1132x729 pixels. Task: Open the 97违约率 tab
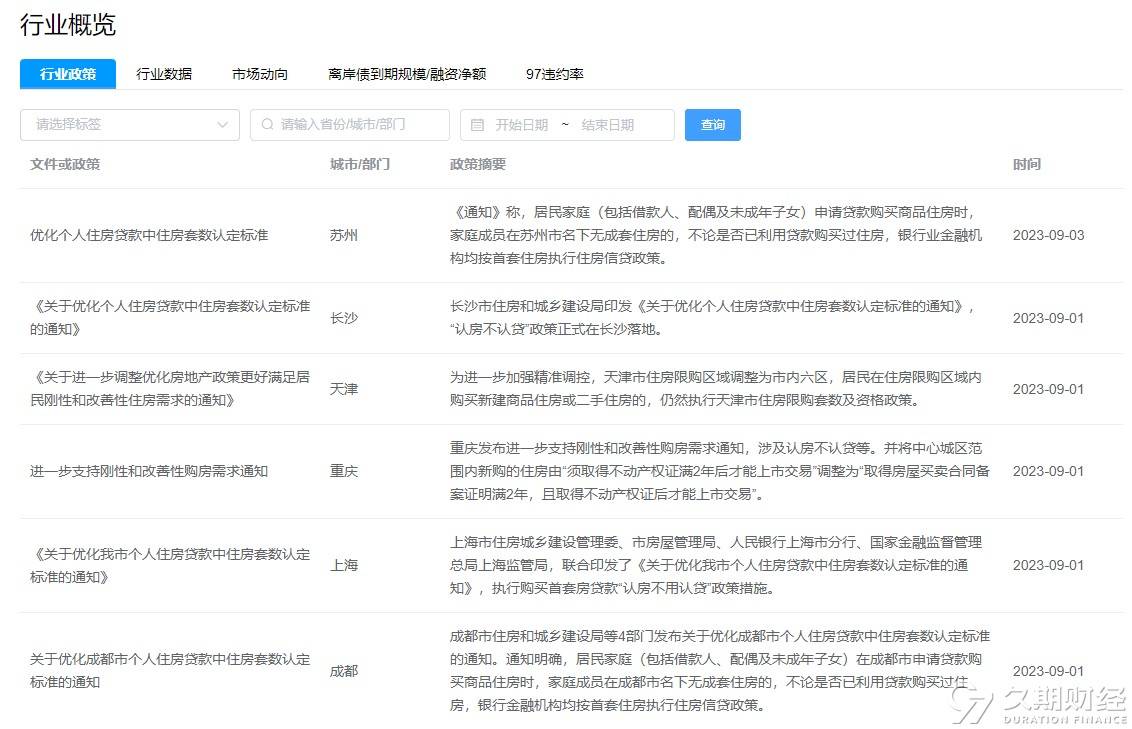pyautogui.click(x=555, y=74)
